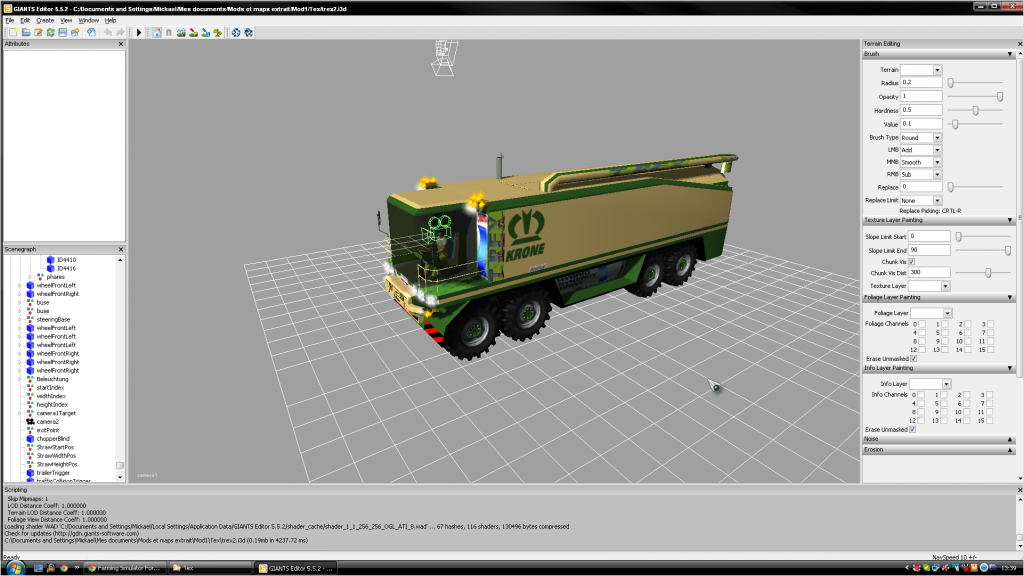Select the steeringBase tree item
1024x576 pixels.
pyautogui.click(x=54, y=320)
